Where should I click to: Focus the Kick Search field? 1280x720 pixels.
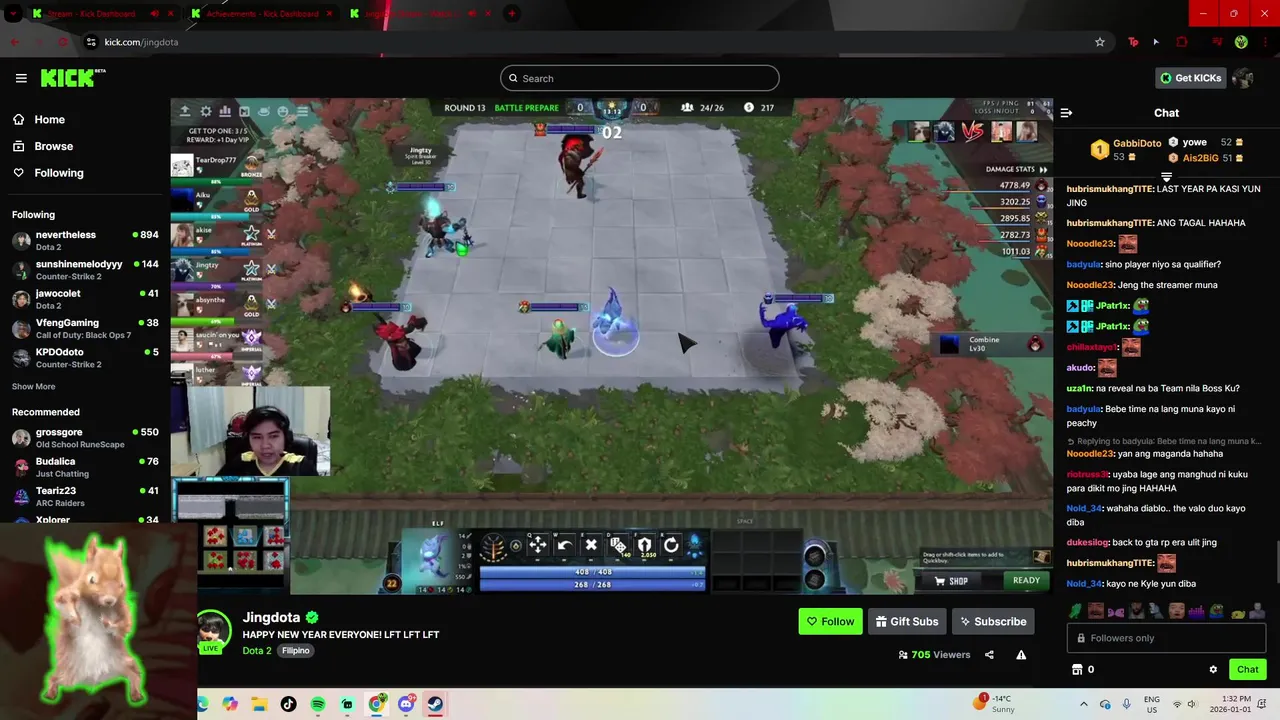(640, 78)
